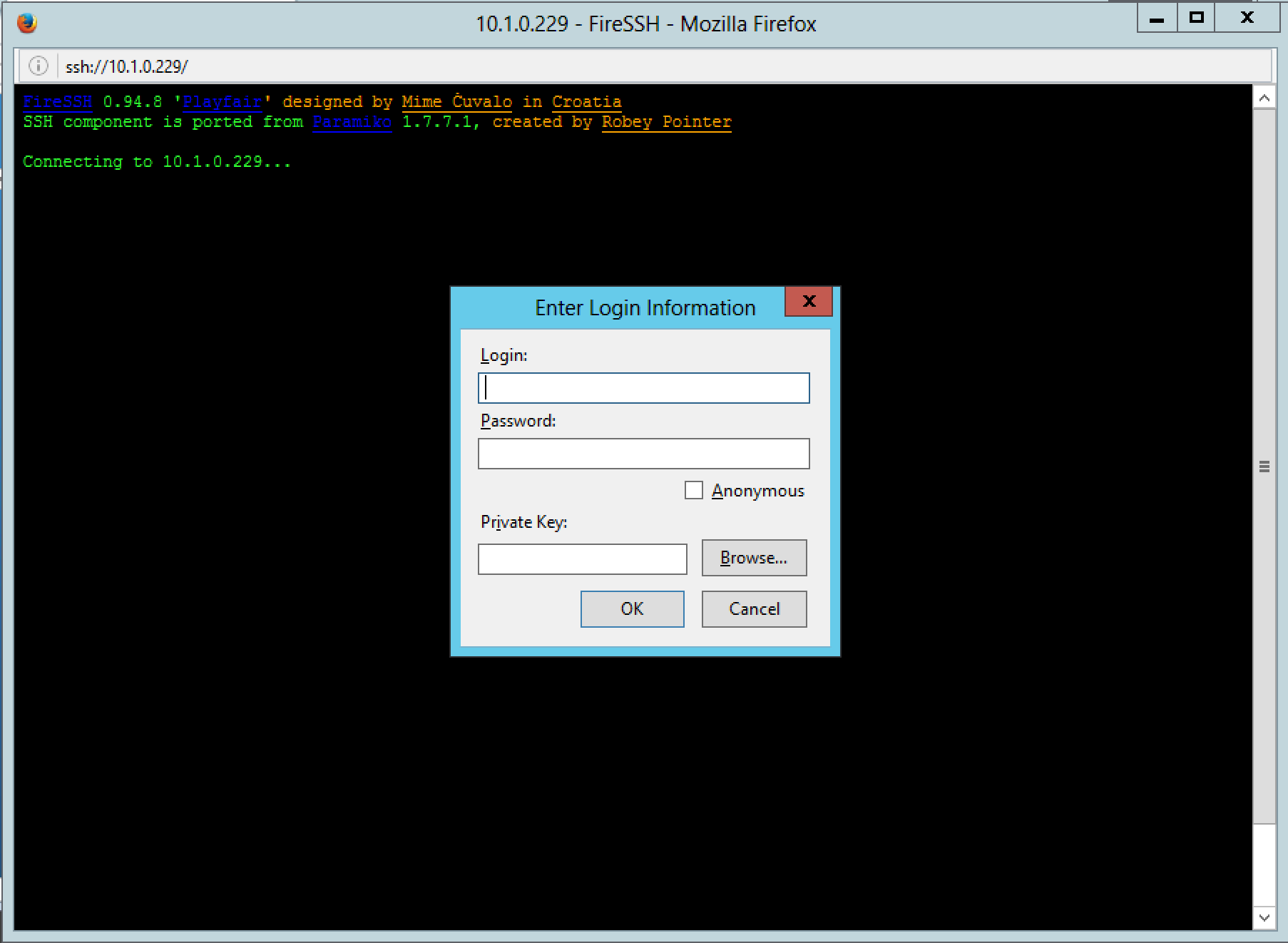Click the scrollbar down arrow
Image resolution: width=1288 pixels, height=943 pixels.
[1264, 918]
